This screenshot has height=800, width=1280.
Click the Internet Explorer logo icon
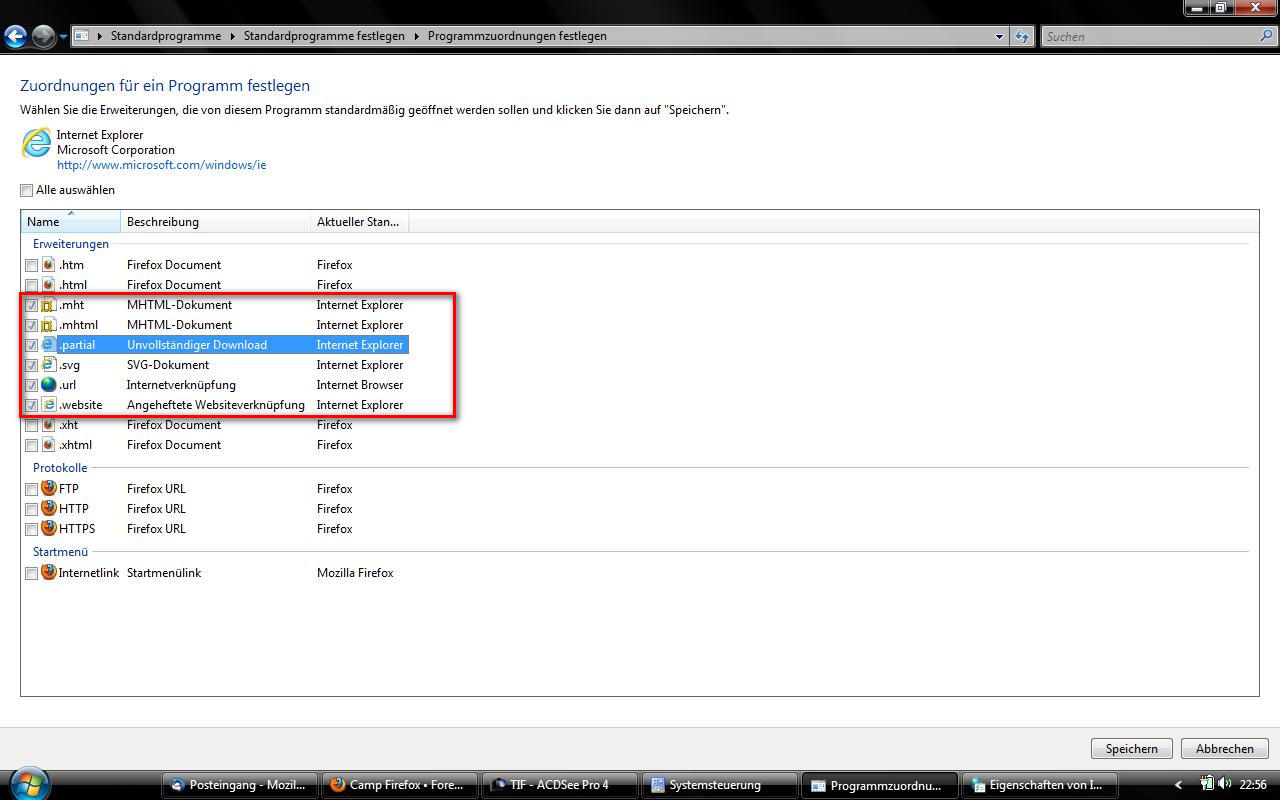36,143
